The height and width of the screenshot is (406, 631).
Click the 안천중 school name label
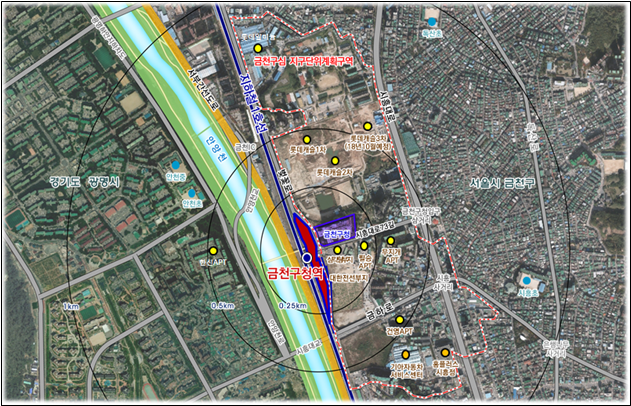click(176, 177)
